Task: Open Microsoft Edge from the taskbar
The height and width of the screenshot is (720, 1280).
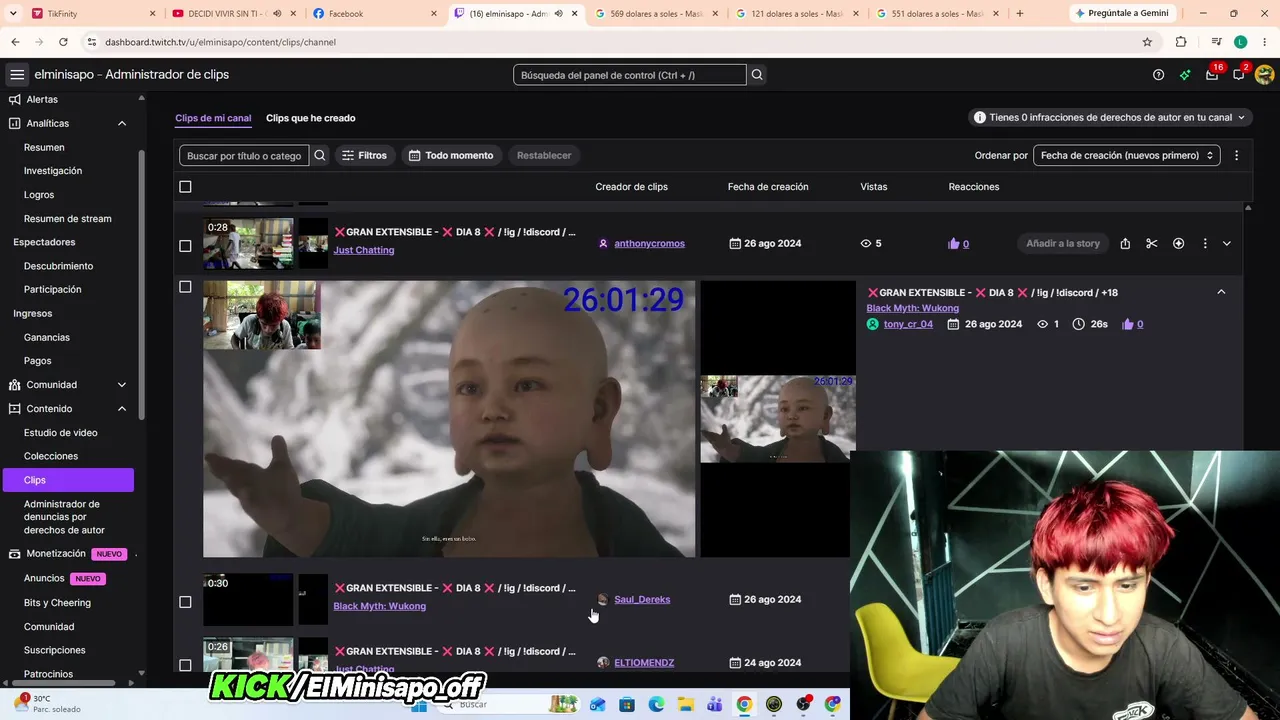Action: 656,705
